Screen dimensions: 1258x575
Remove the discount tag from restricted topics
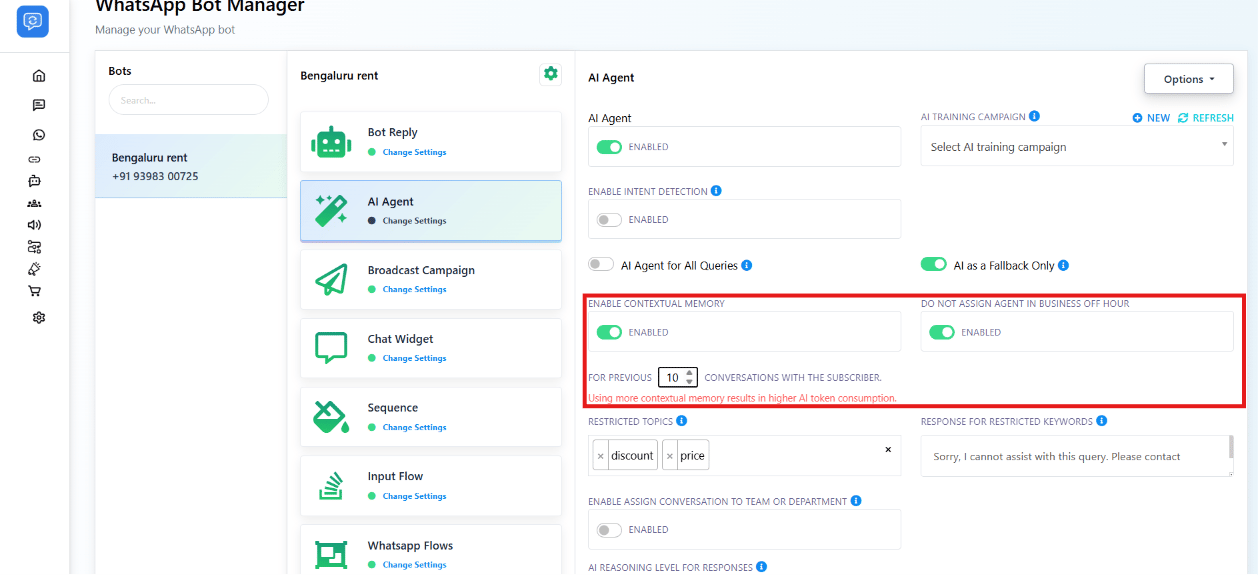tap(600, 456)
